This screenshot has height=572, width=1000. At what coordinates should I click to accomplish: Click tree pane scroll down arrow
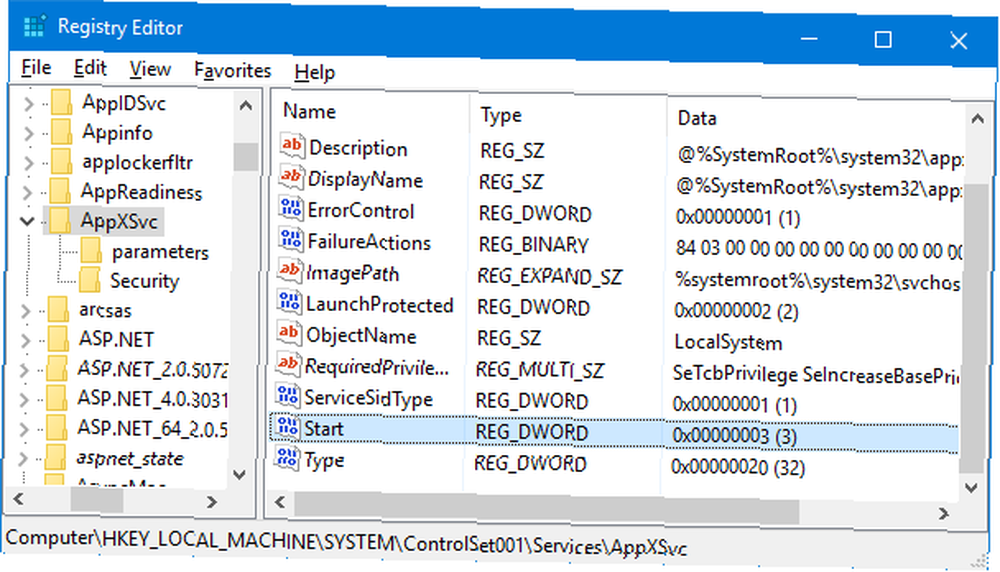240,474
